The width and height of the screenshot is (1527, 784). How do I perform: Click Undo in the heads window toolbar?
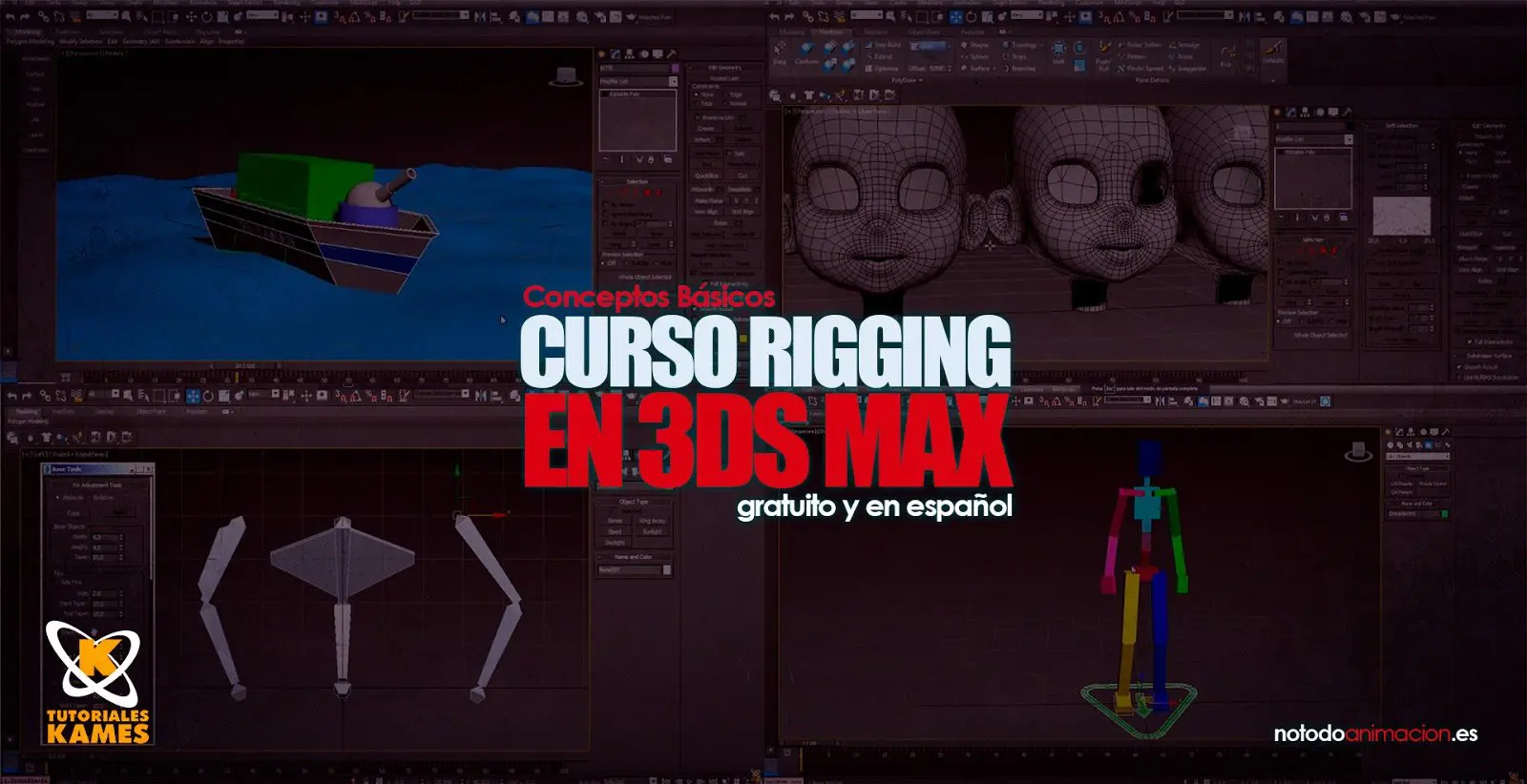[x=774, y=17]
